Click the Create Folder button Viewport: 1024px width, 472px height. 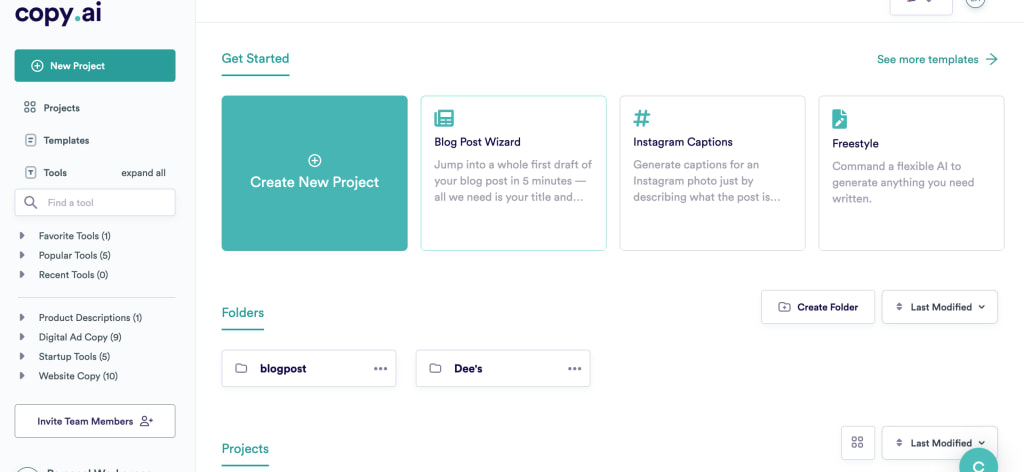[x=818, y=307]
